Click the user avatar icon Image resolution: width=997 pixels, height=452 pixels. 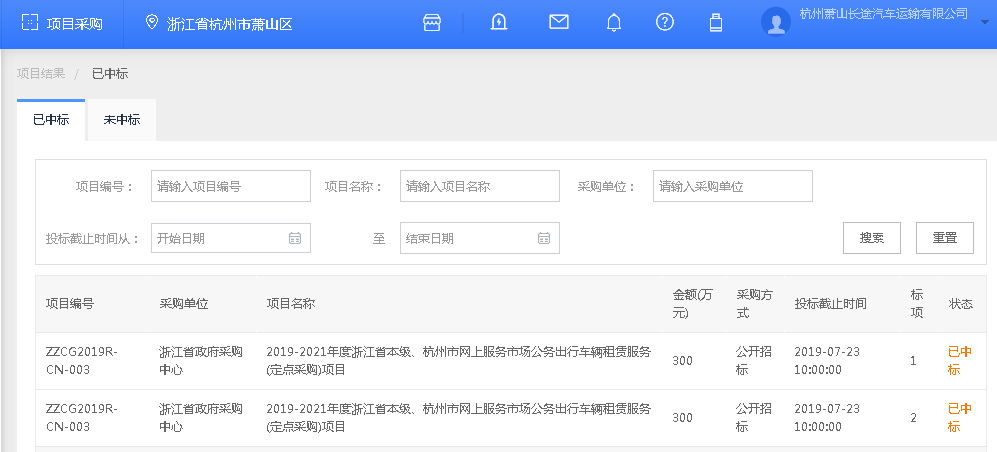[x=776, y=23]
